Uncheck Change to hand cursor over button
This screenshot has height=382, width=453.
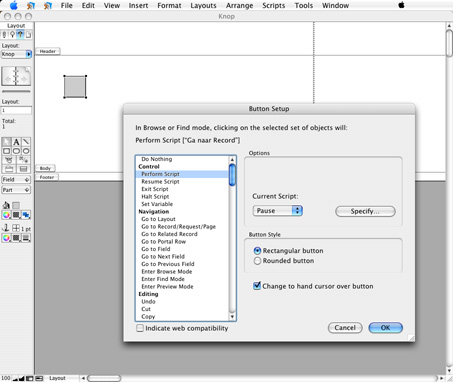tap(257, 286)
